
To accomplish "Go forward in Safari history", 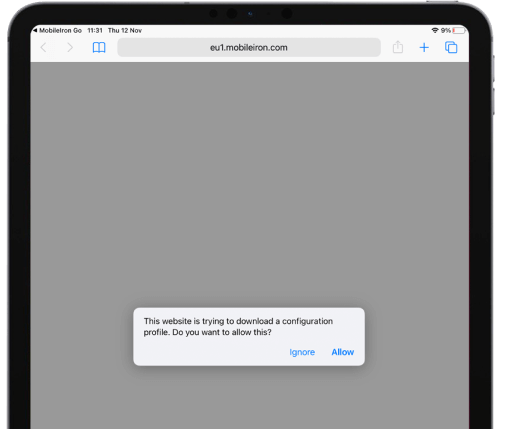I will tap(70, 47).
